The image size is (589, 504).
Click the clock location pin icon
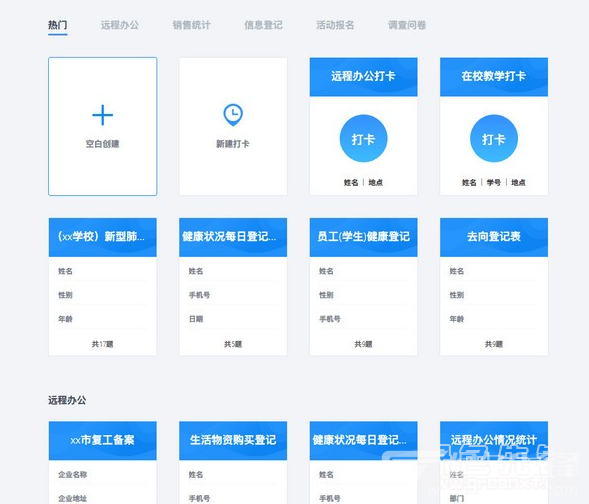(233, 115)
